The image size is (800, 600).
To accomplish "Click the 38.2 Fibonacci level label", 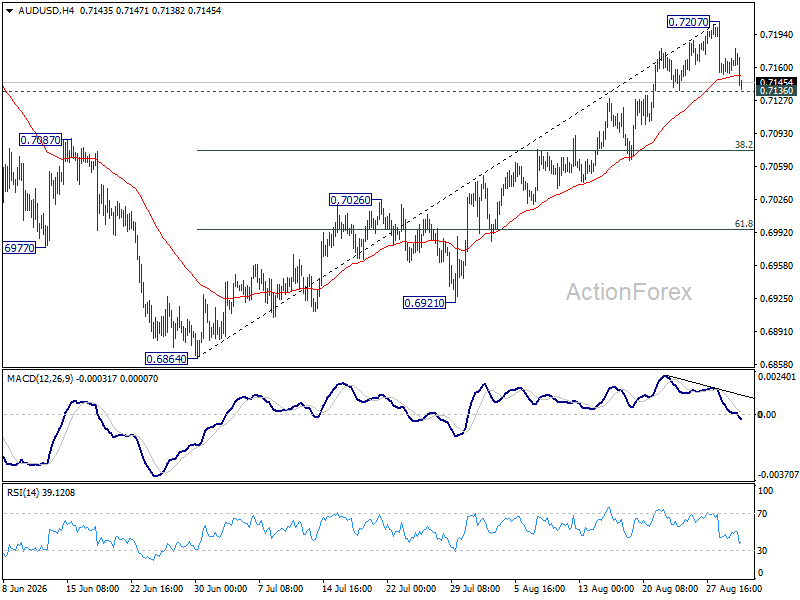I will [x=743, y=145].
